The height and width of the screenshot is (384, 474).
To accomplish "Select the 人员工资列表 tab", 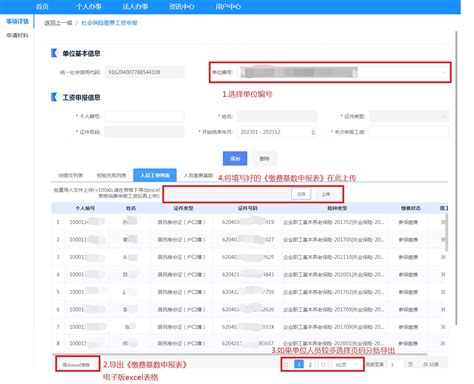I will pos(155,175).
